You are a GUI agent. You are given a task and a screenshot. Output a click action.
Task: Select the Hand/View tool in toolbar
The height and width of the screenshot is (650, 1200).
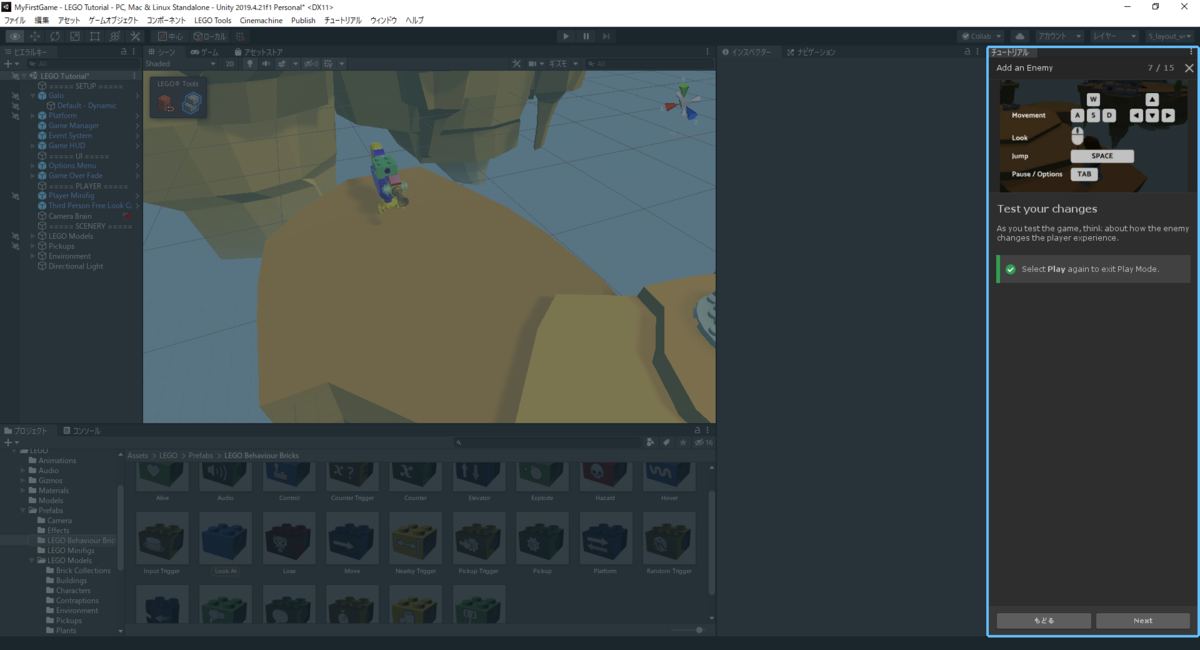click(15, 36)
